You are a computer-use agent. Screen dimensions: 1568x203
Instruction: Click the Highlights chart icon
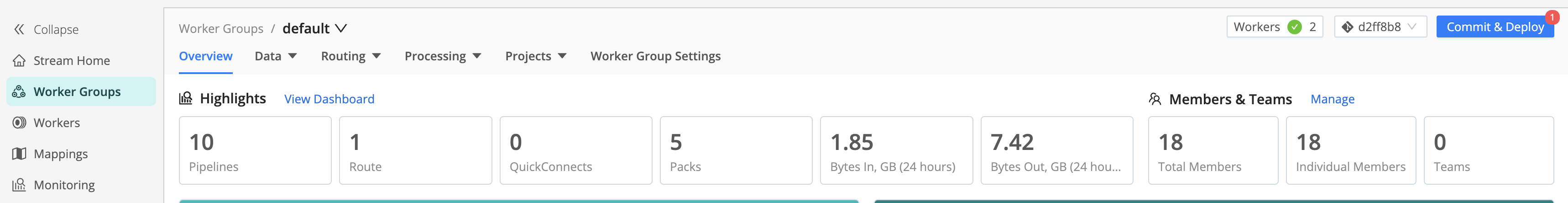[x=186, y=98]
